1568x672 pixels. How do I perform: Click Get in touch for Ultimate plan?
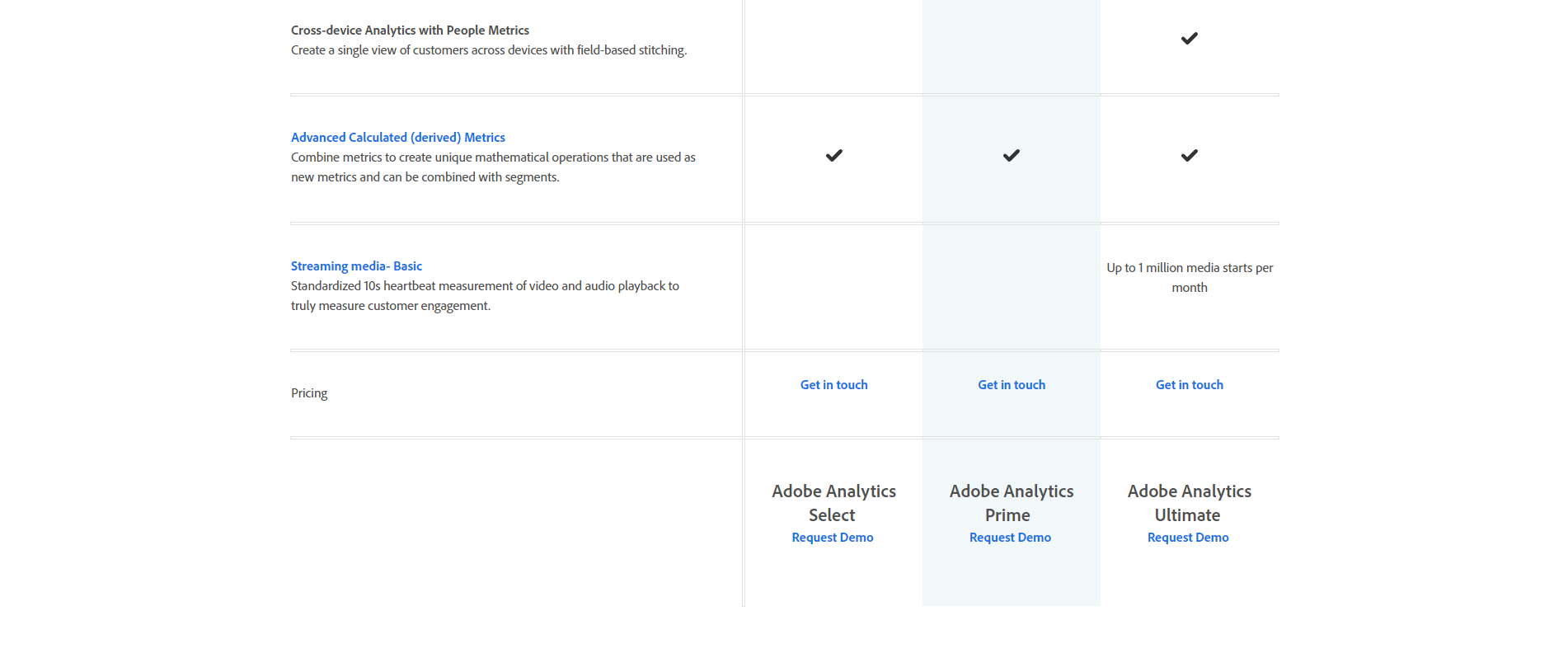pyautogui.click(x=1189, y=385)
